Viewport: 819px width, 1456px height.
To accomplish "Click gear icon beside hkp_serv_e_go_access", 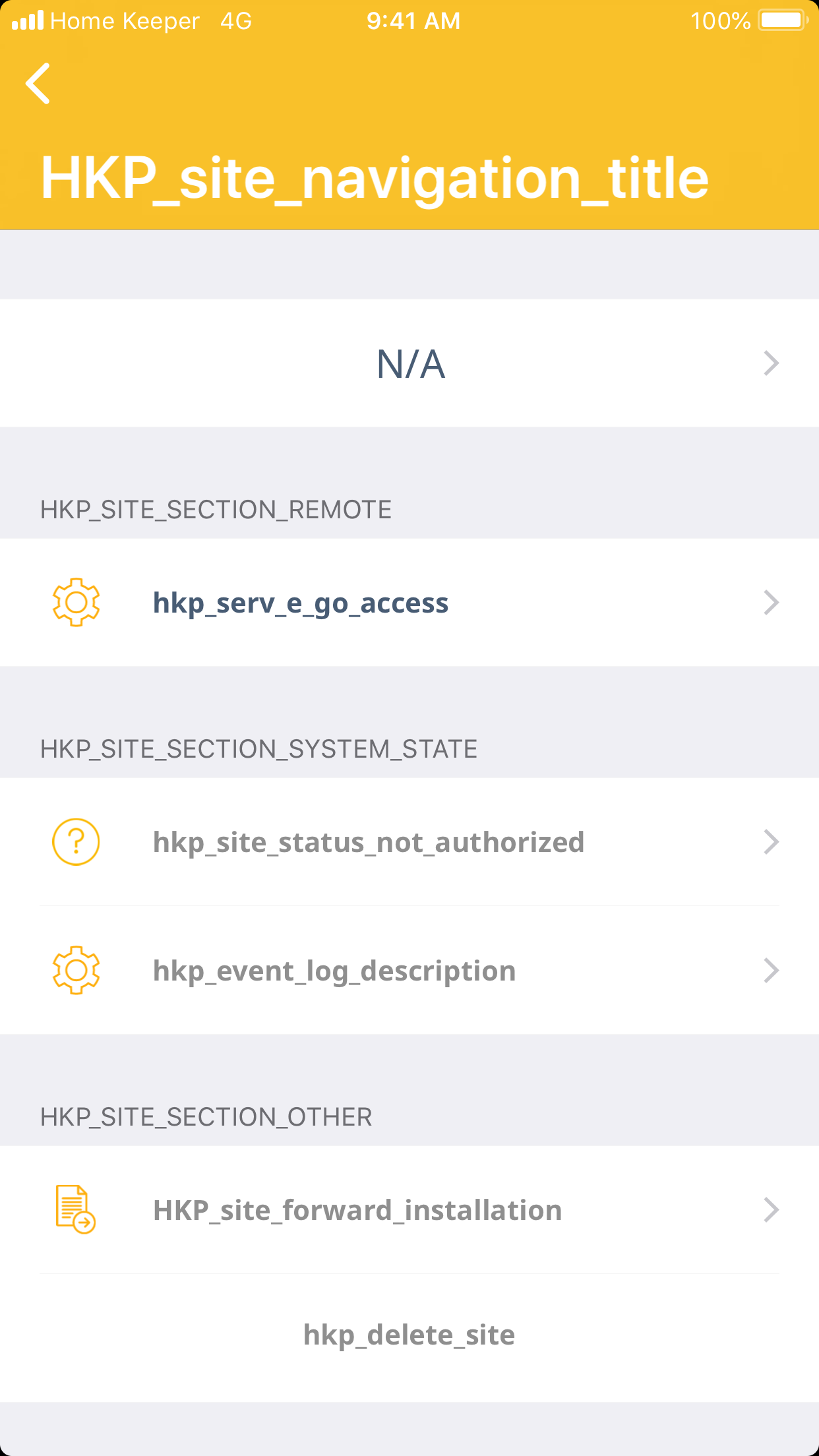I will (76, 602).
